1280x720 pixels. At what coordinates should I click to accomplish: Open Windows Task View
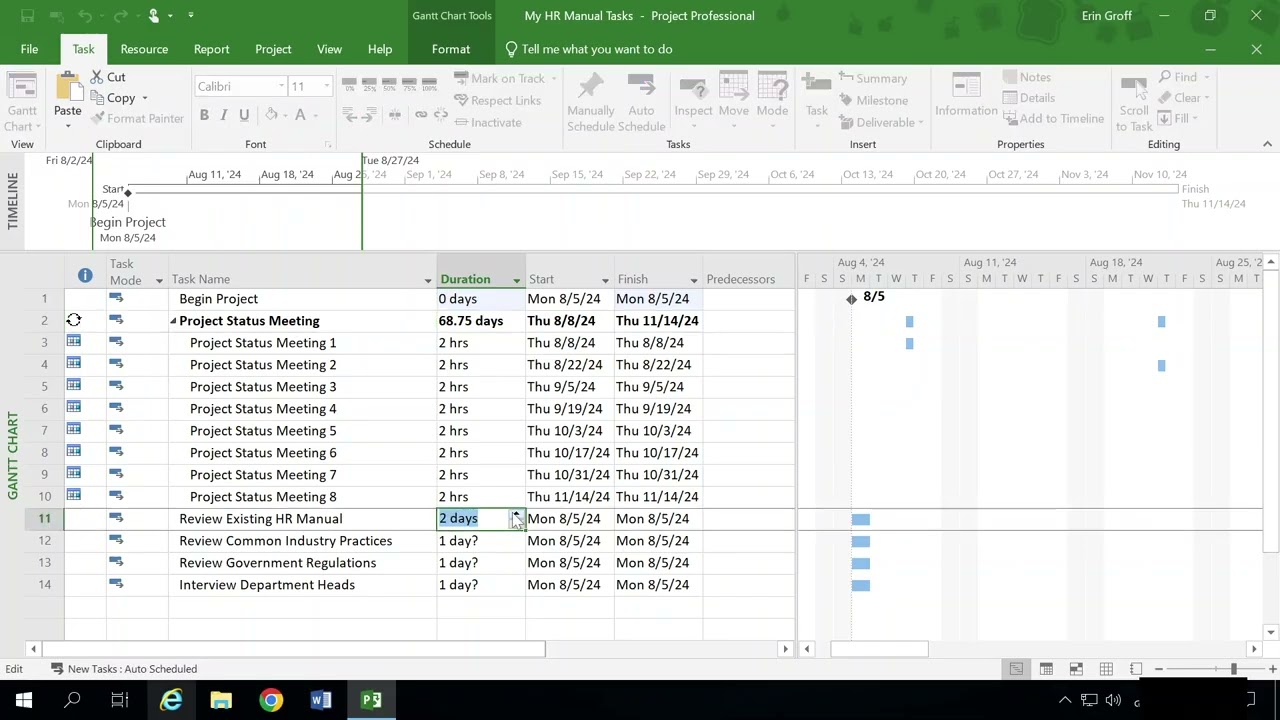click(120, 701)
